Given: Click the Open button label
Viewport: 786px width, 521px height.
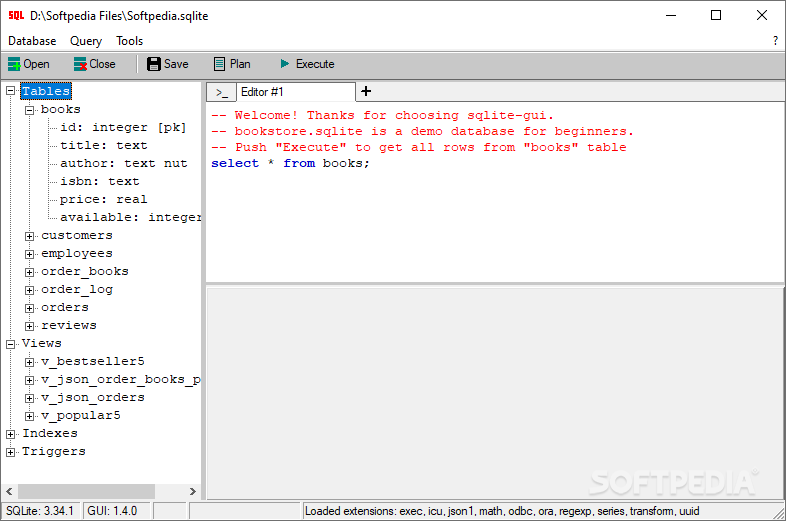Looking at the screenshot, I should [36, 64].
